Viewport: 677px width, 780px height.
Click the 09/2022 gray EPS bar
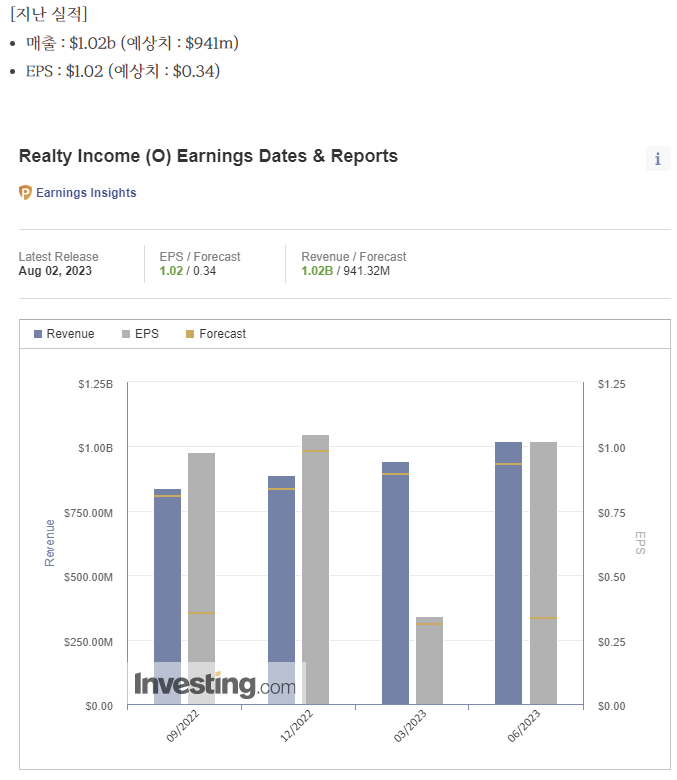pos(201,578)
